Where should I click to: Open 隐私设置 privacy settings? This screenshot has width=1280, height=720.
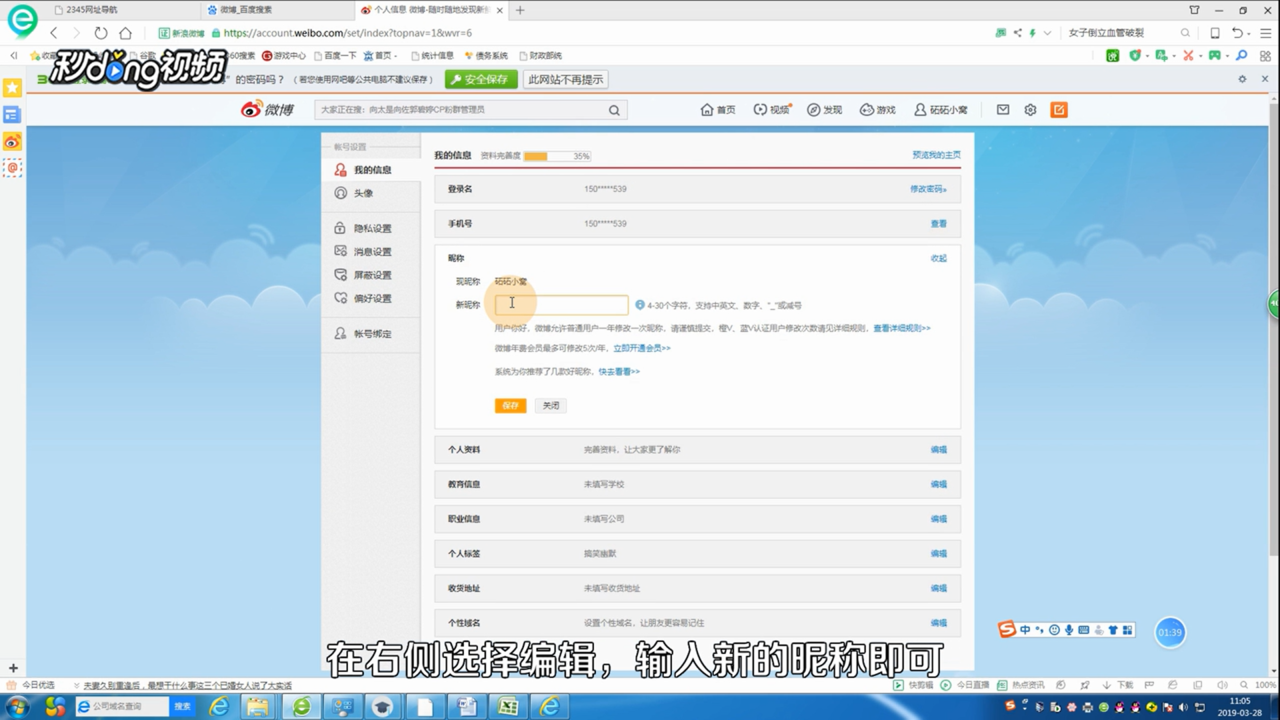(x=371, y=228)
